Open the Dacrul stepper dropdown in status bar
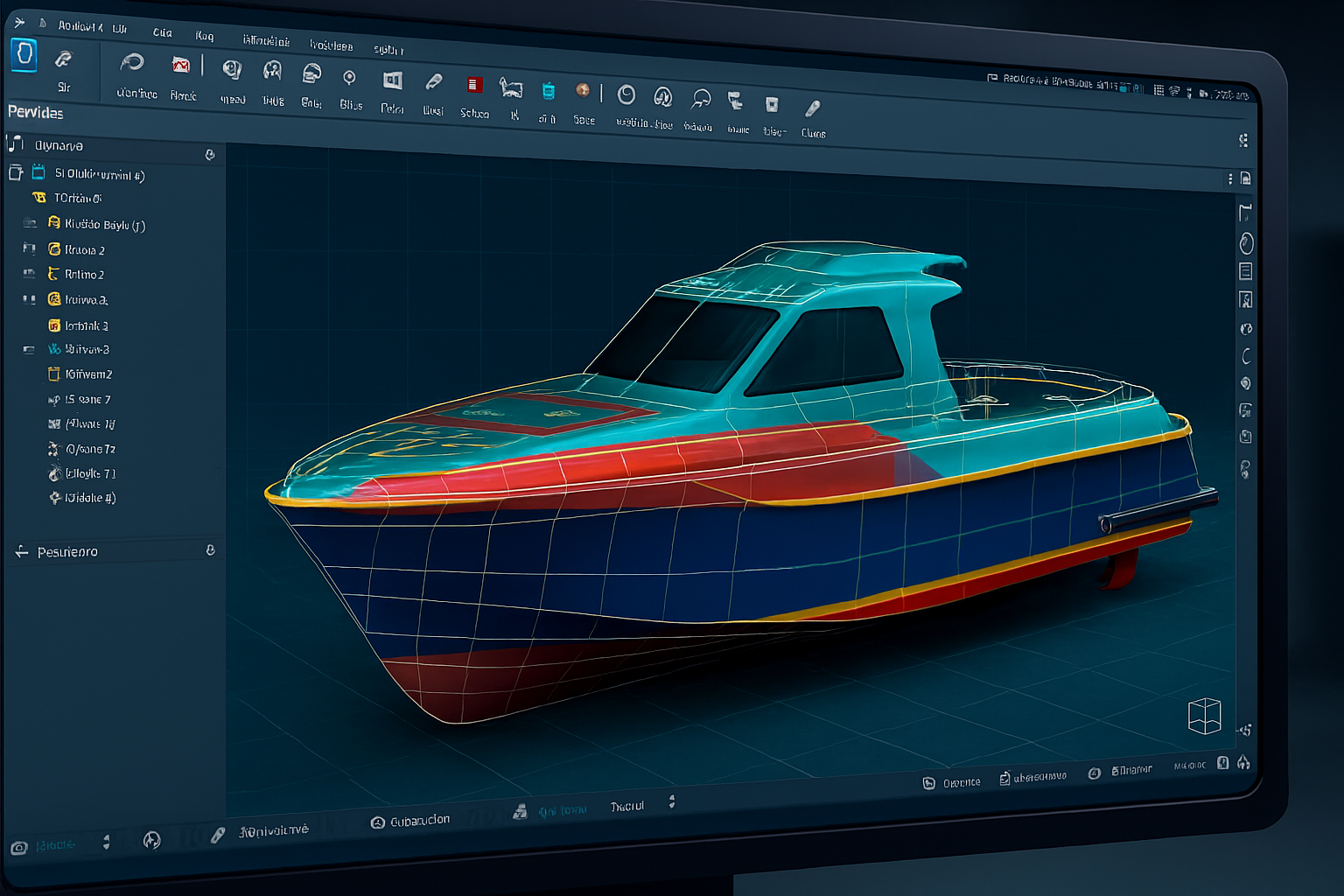1344x896 pixels. click(x=671, y=801)
